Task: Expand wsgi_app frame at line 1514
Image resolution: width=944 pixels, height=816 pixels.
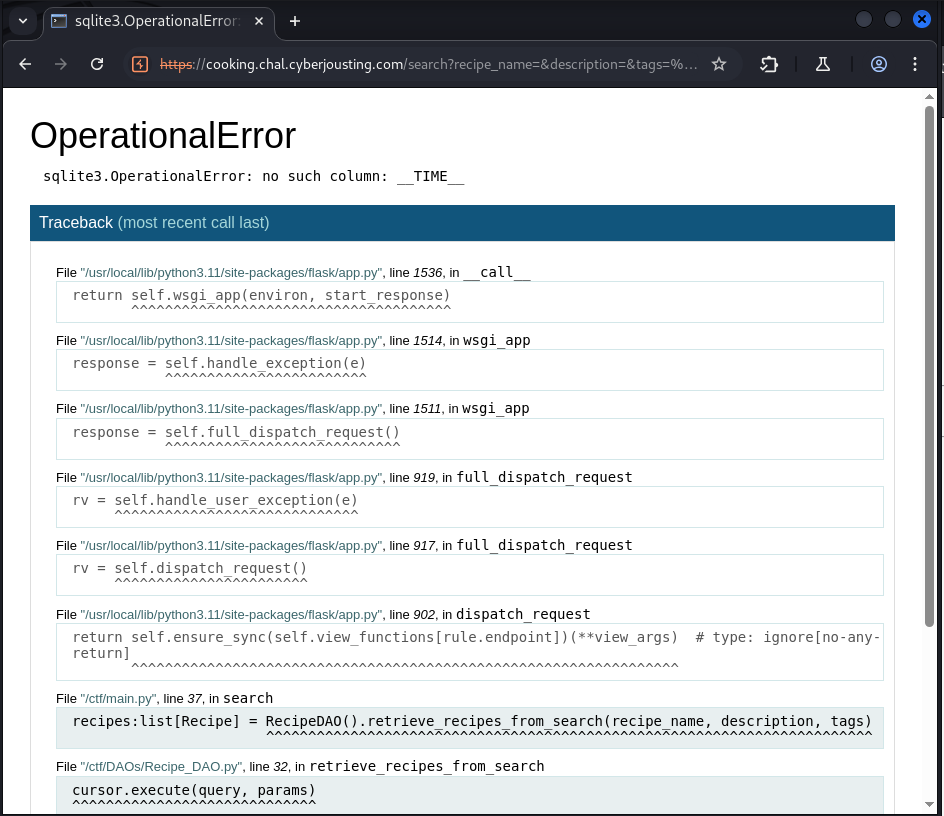Action: tap(470, 370)
